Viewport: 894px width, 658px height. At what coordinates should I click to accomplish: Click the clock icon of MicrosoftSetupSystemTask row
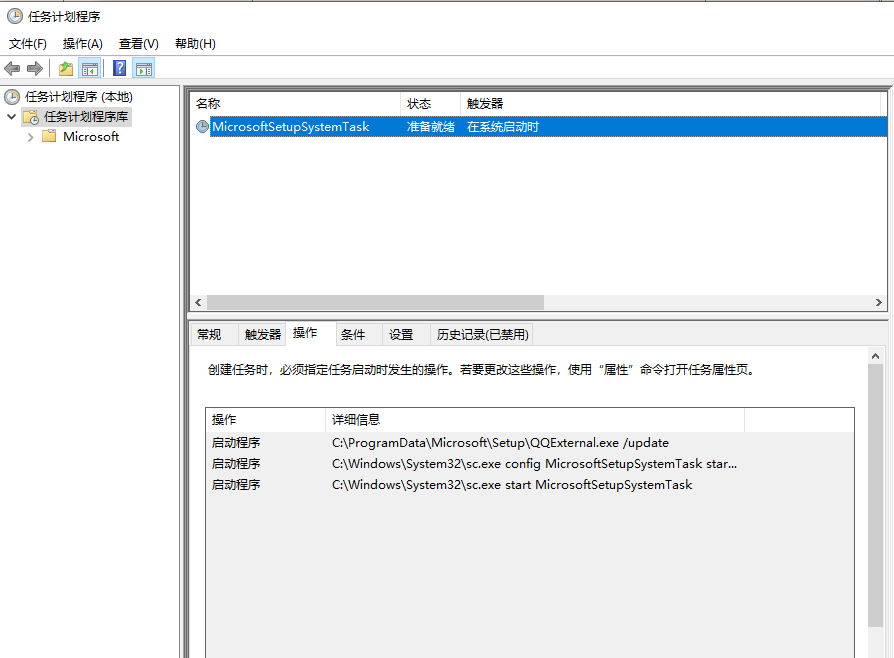click(x=202, y=127)
